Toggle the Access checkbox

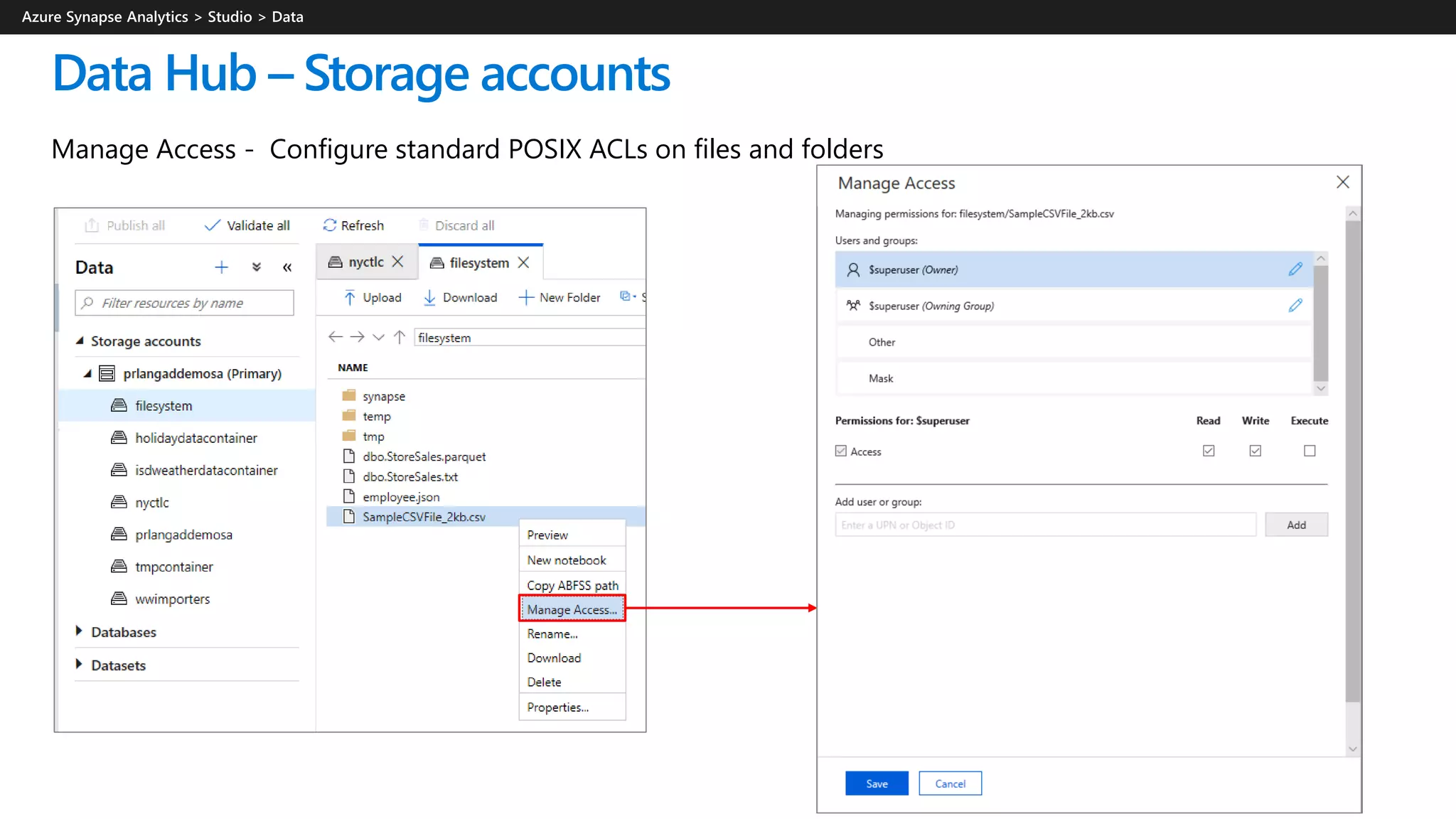tap(841, 451)
